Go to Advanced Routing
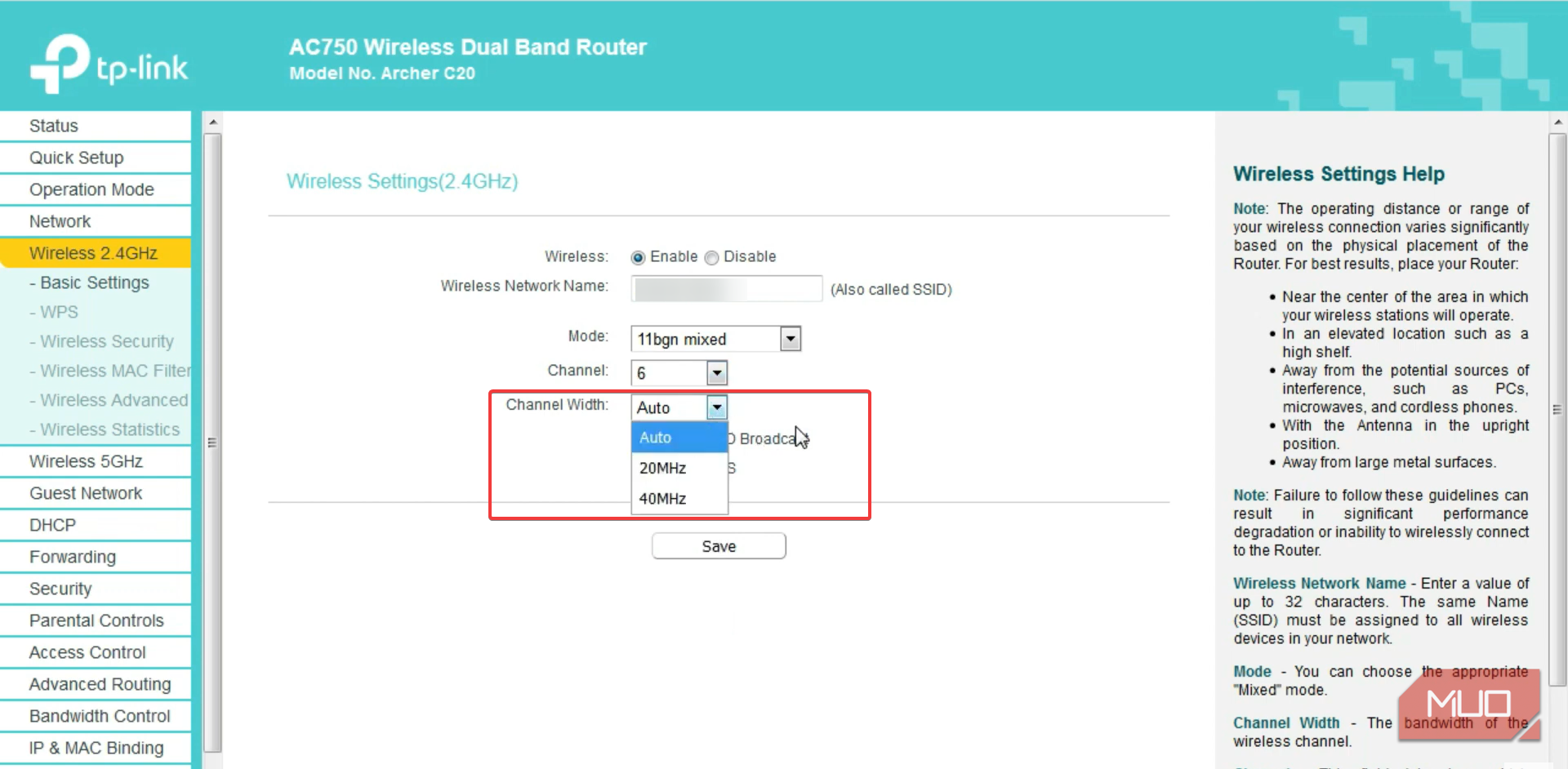The height and width of the screenshot is (769, 1568). pos(96,684)
